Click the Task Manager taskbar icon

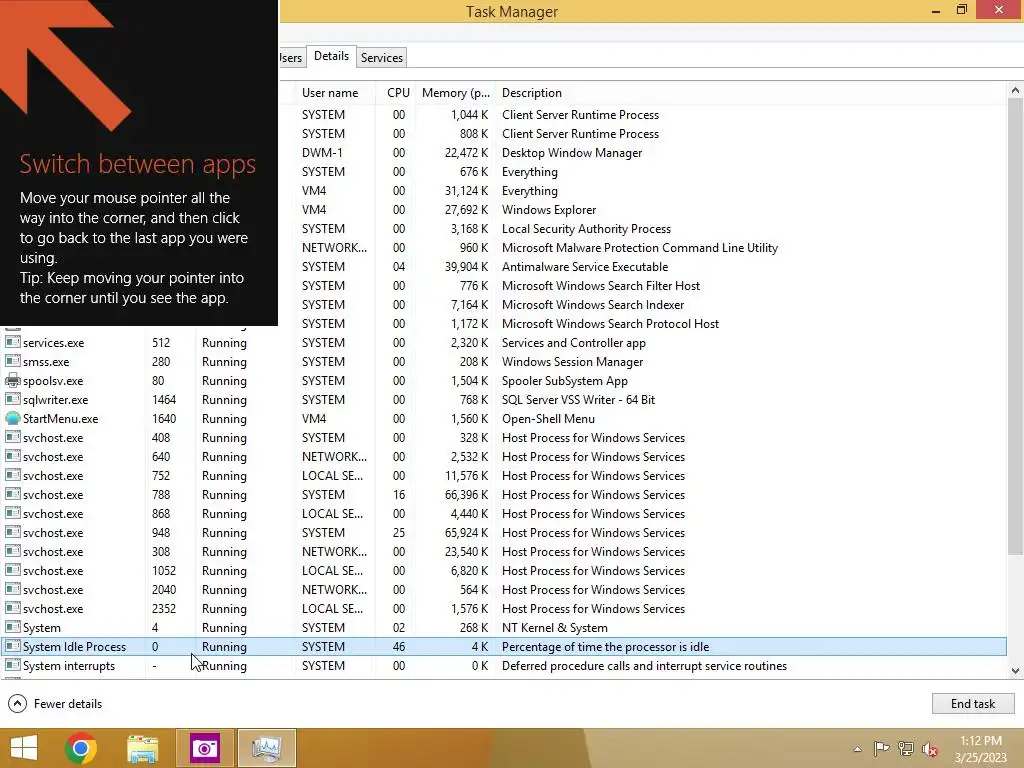[266, 748]
